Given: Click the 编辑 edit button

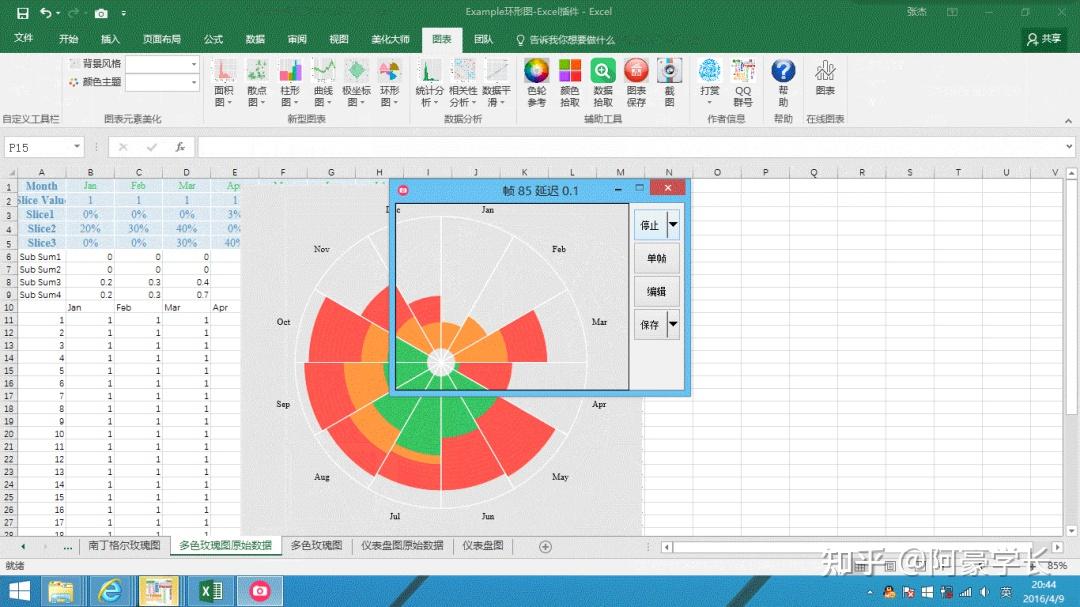Looking at the screenshot, I should coord(656,291).
